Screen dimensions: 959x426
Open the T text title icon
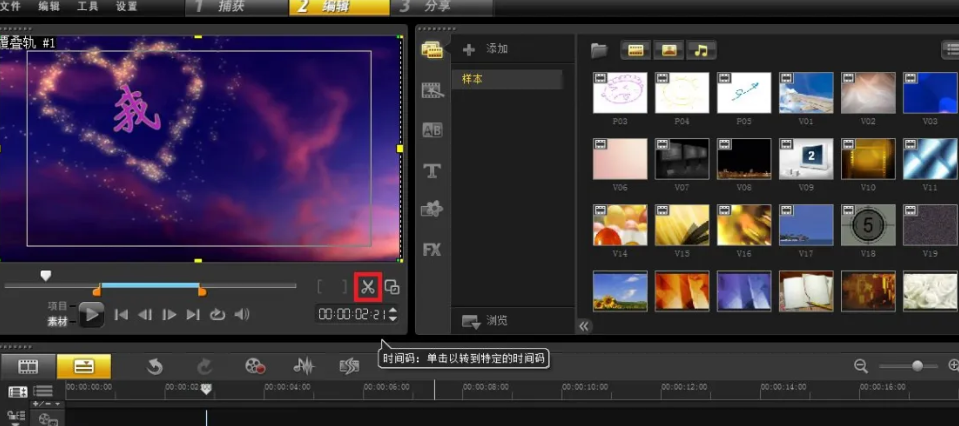pos(432,171)
